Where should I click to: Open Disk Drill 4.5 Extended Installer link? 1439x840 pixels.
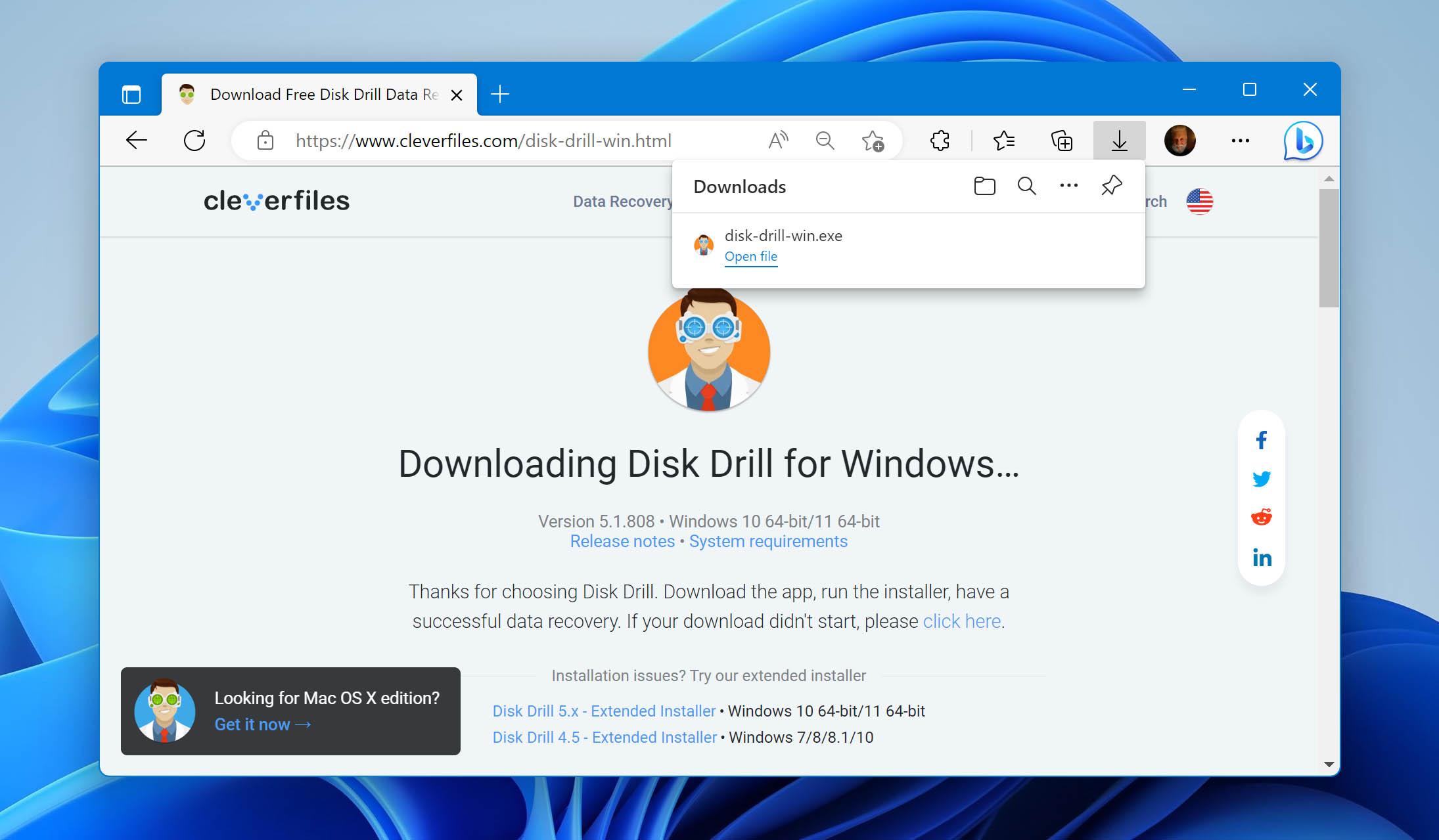click(x=605, y=737)
